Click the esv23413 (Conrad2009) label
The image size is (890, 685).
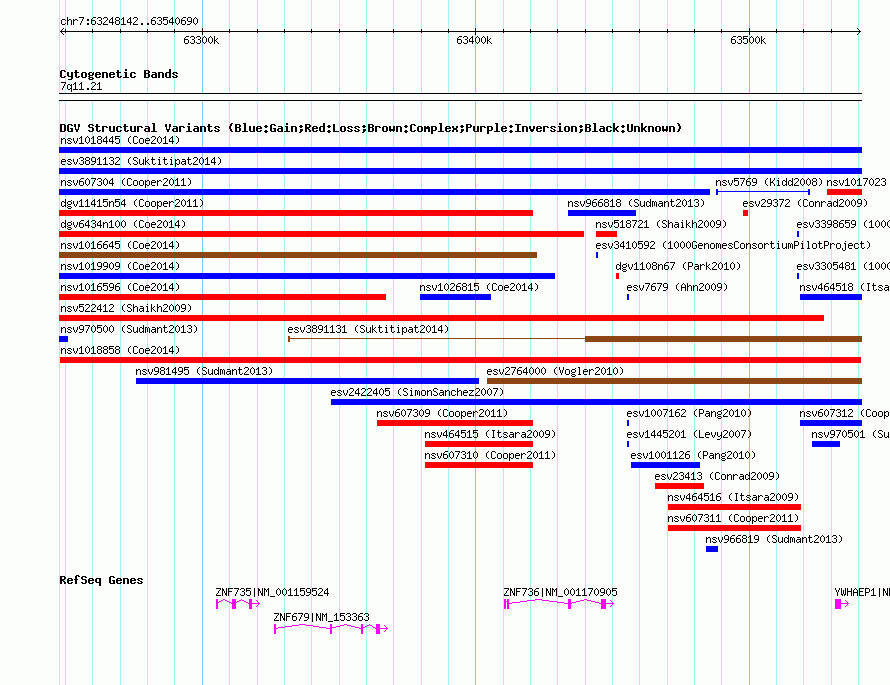pos(717,476)
